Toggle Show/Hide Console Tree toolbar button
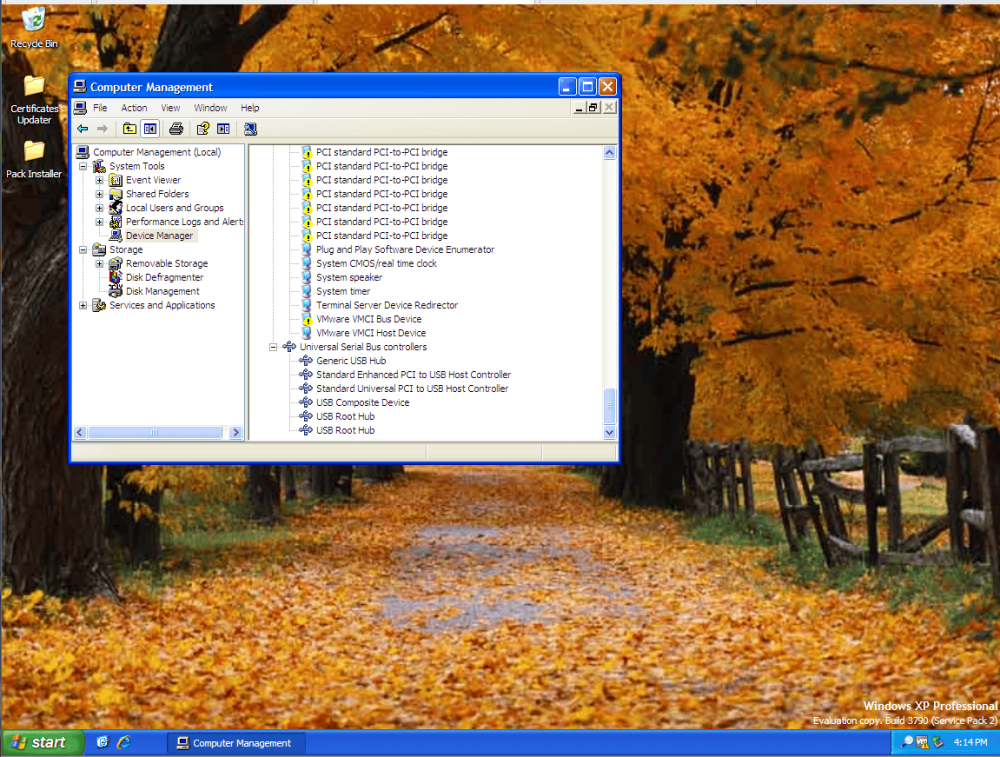 (150, 129)
